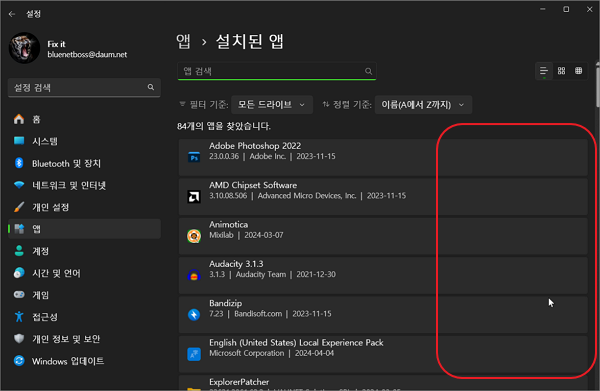Click the Photoshop Ps app icon
This screenshot has height=391, width=600.
[x=194, y=157]
